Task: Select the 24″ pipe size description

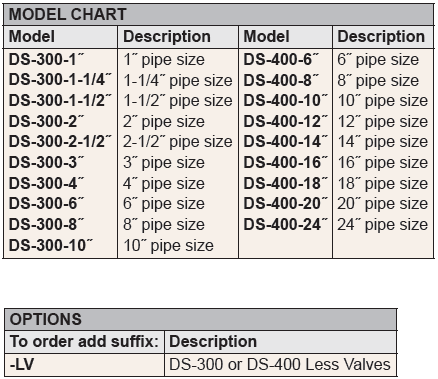Action: [383, 224]
